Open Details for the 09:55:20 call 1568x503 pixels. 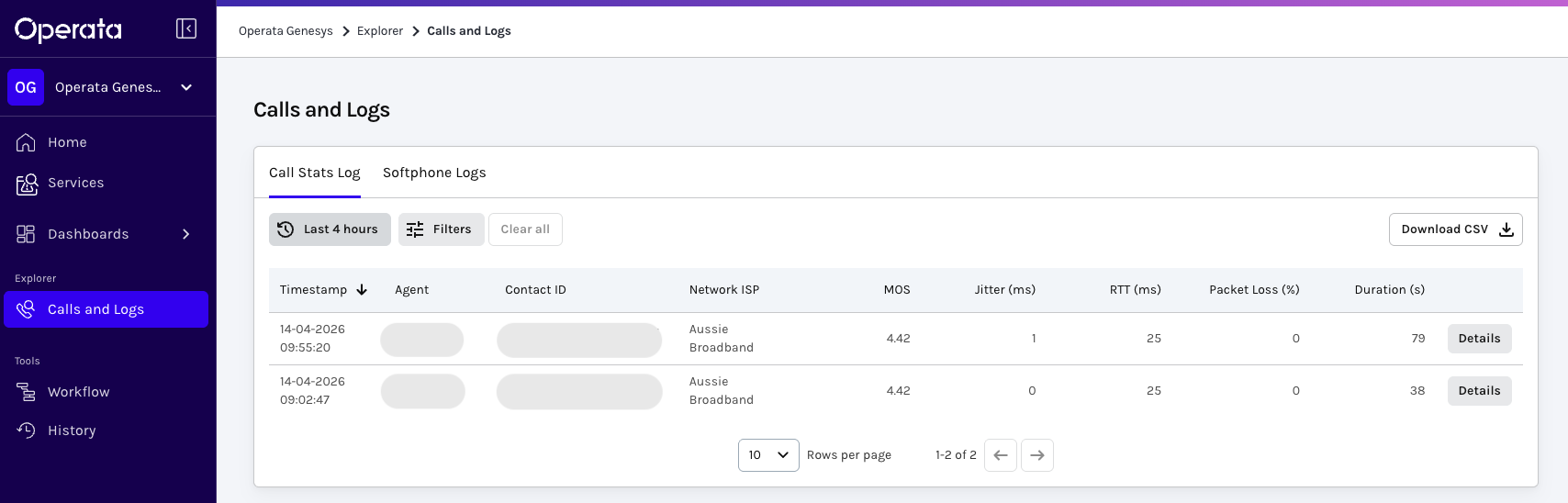point(1479,339)
